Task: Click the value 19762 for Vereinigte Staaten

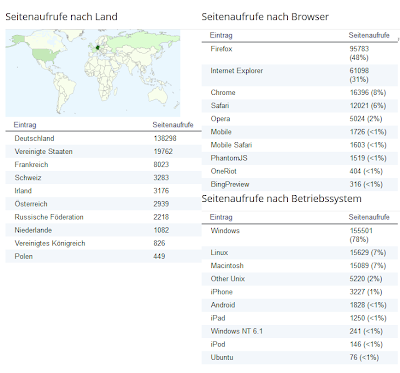Action: (163, 151)
